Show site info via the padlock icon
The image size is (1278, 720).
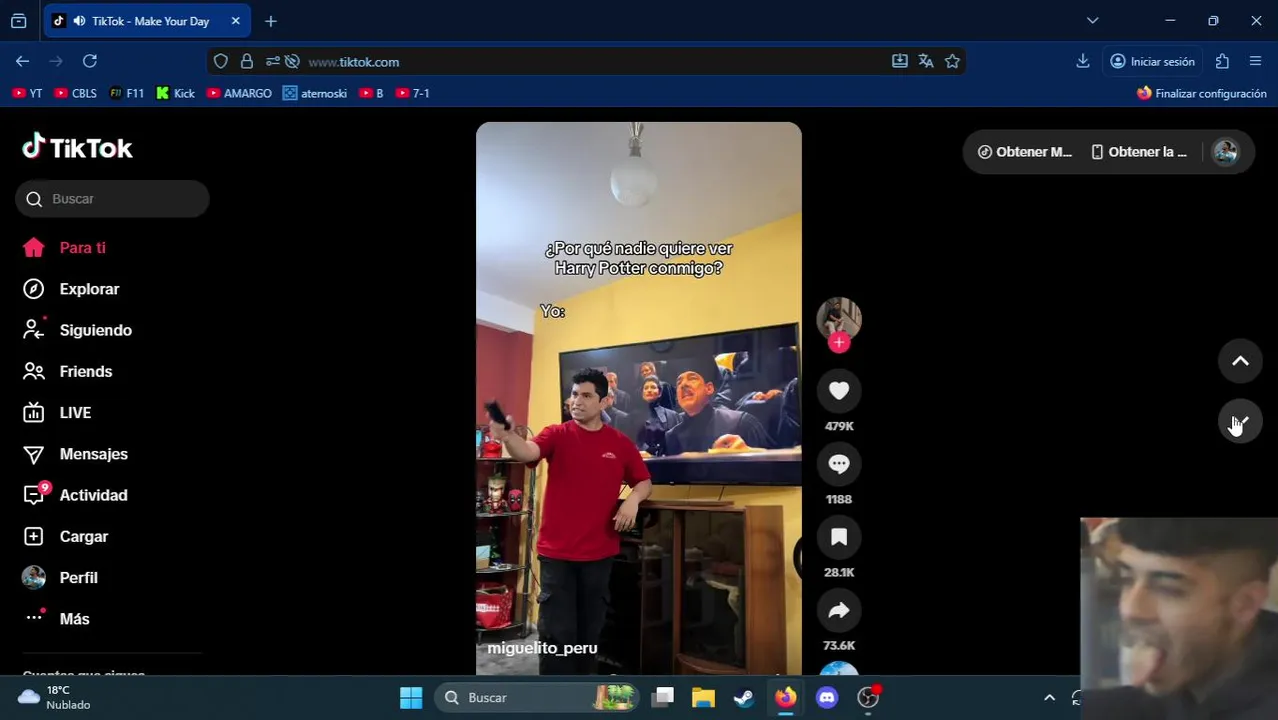(247, 61)
